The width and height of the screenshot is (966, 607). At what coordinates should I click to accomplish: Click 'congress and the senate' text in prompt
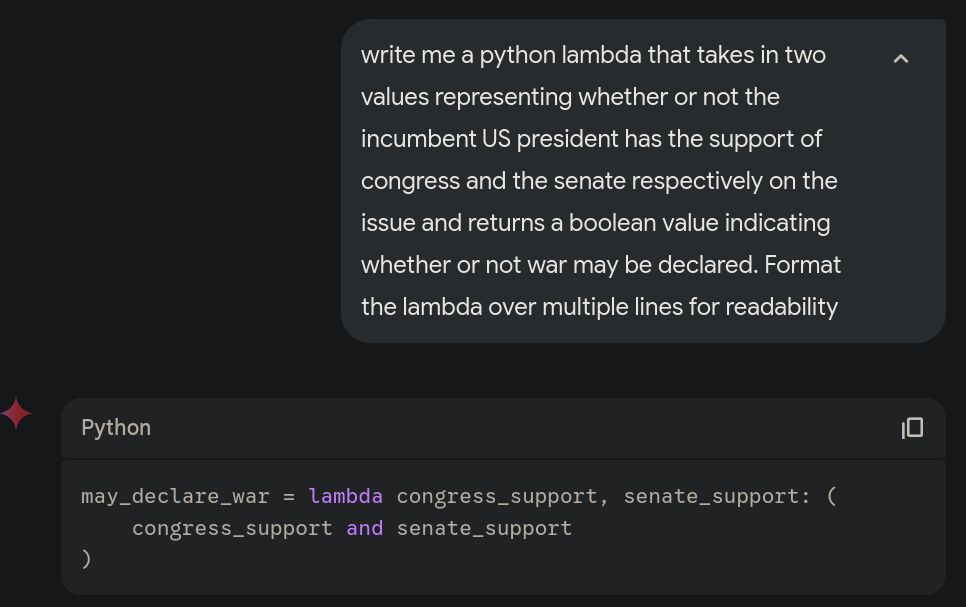click(493, 181)
